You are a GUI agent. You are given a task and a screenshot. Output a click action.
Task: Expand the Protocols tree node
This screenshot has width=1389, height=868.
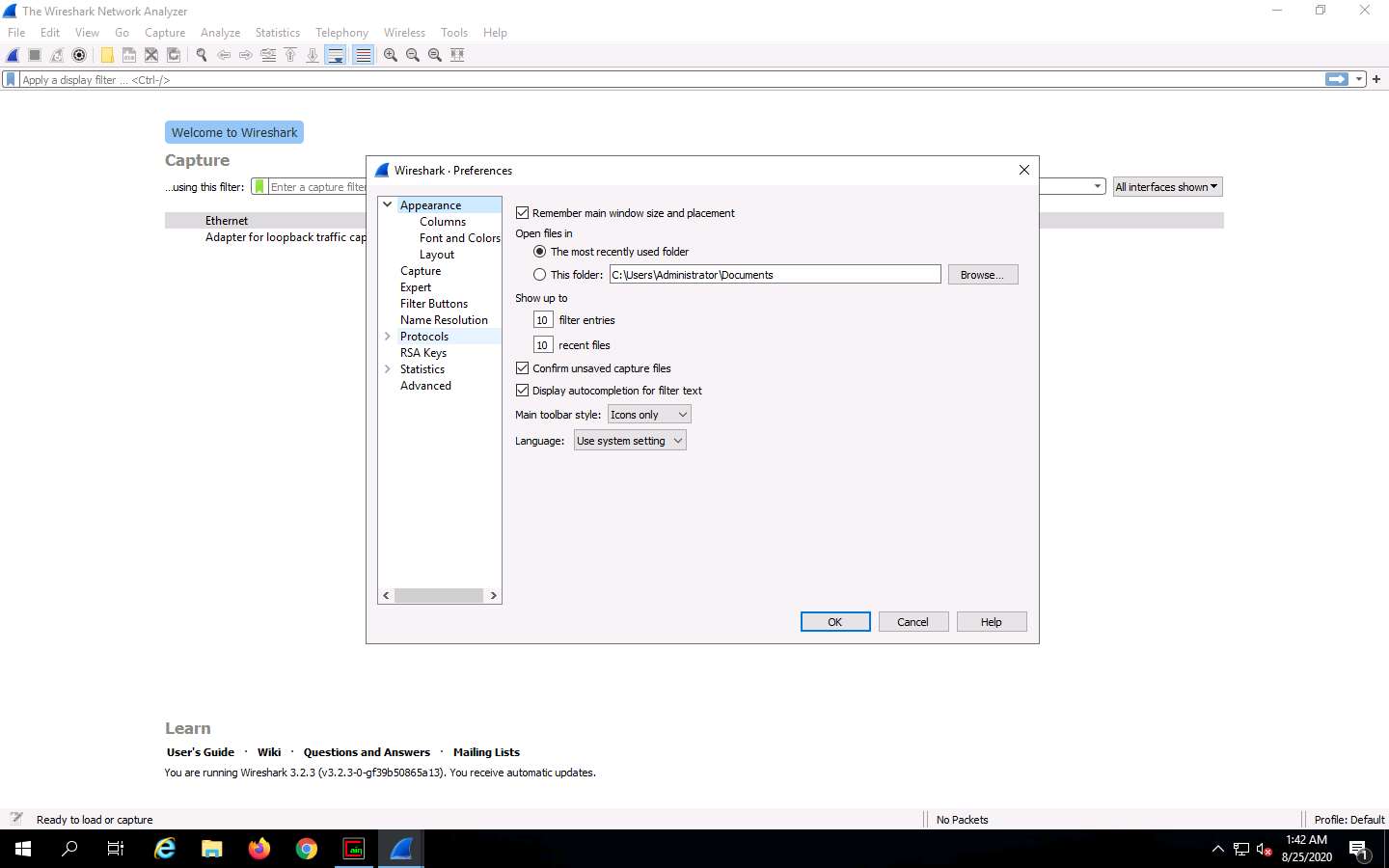pyautogui.click(x=388, y=337)
